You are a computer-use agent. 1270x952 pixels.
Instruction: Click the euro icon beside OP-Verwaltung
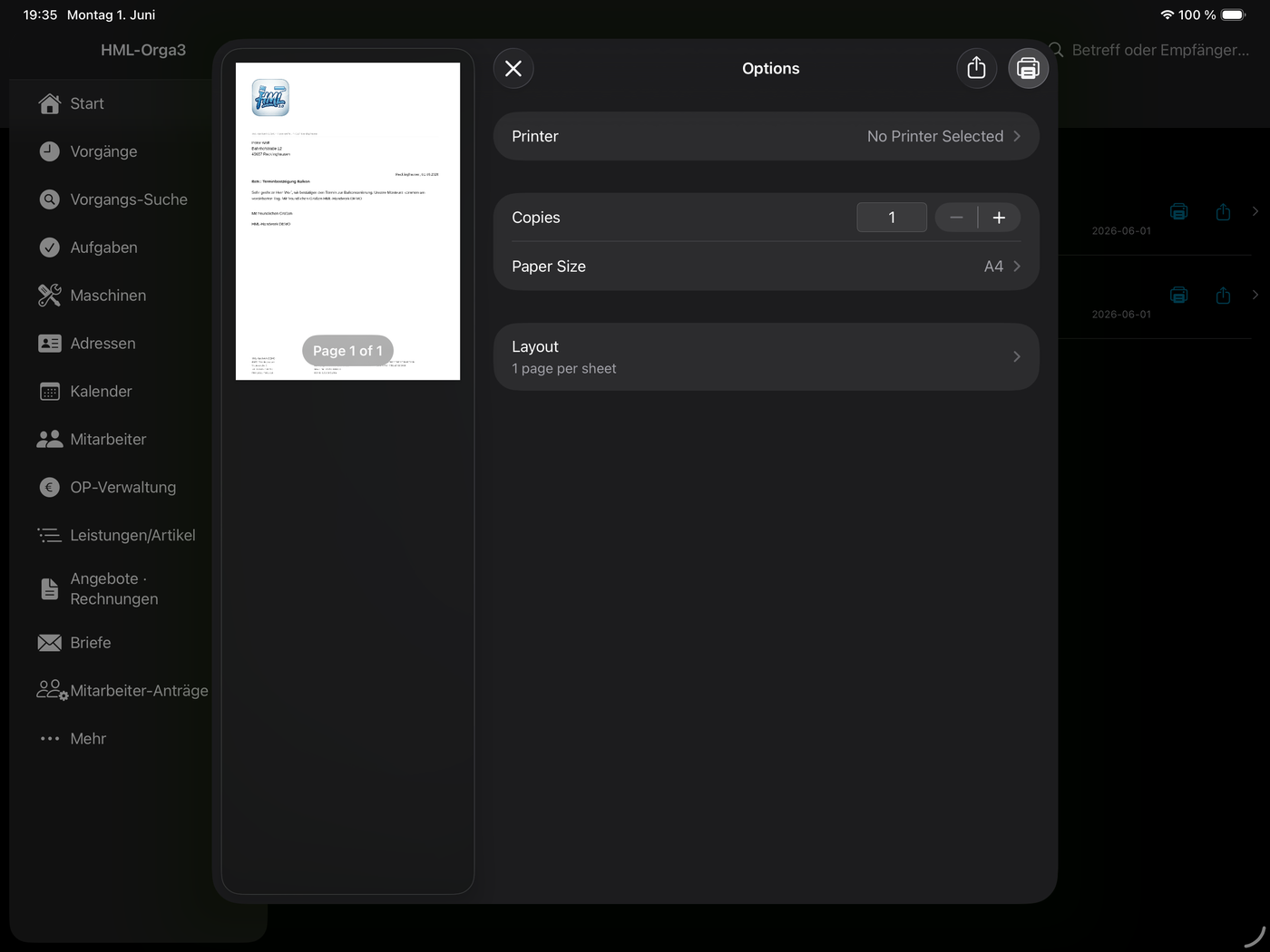pos(50,488)
